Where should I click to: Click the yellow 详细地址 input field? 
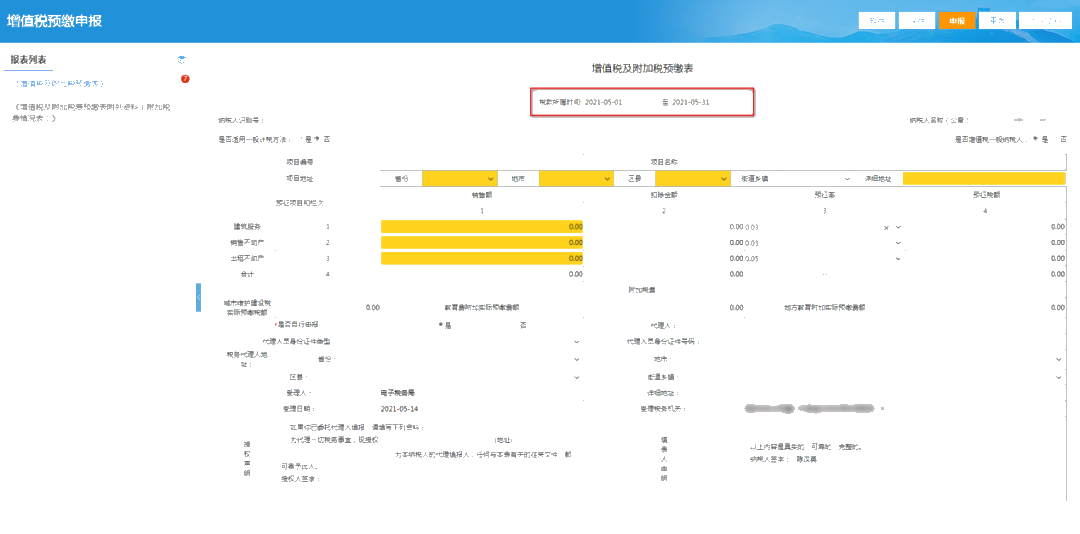pos(984,178)
